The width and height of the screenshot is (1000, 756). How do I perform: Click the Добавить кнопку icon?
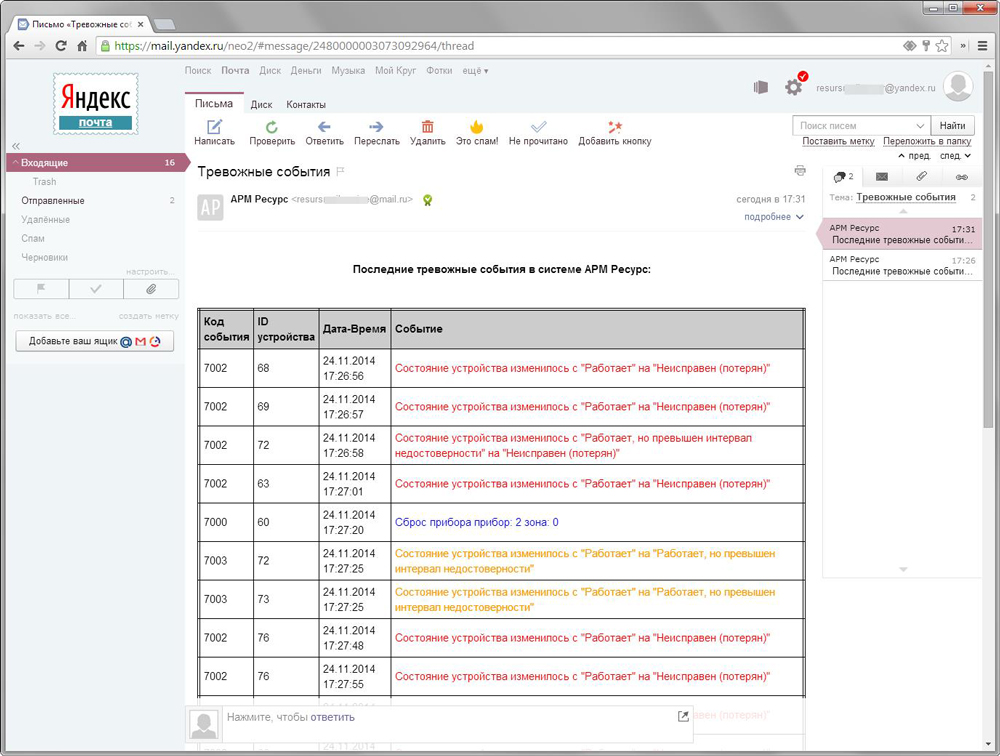(615, 128)
